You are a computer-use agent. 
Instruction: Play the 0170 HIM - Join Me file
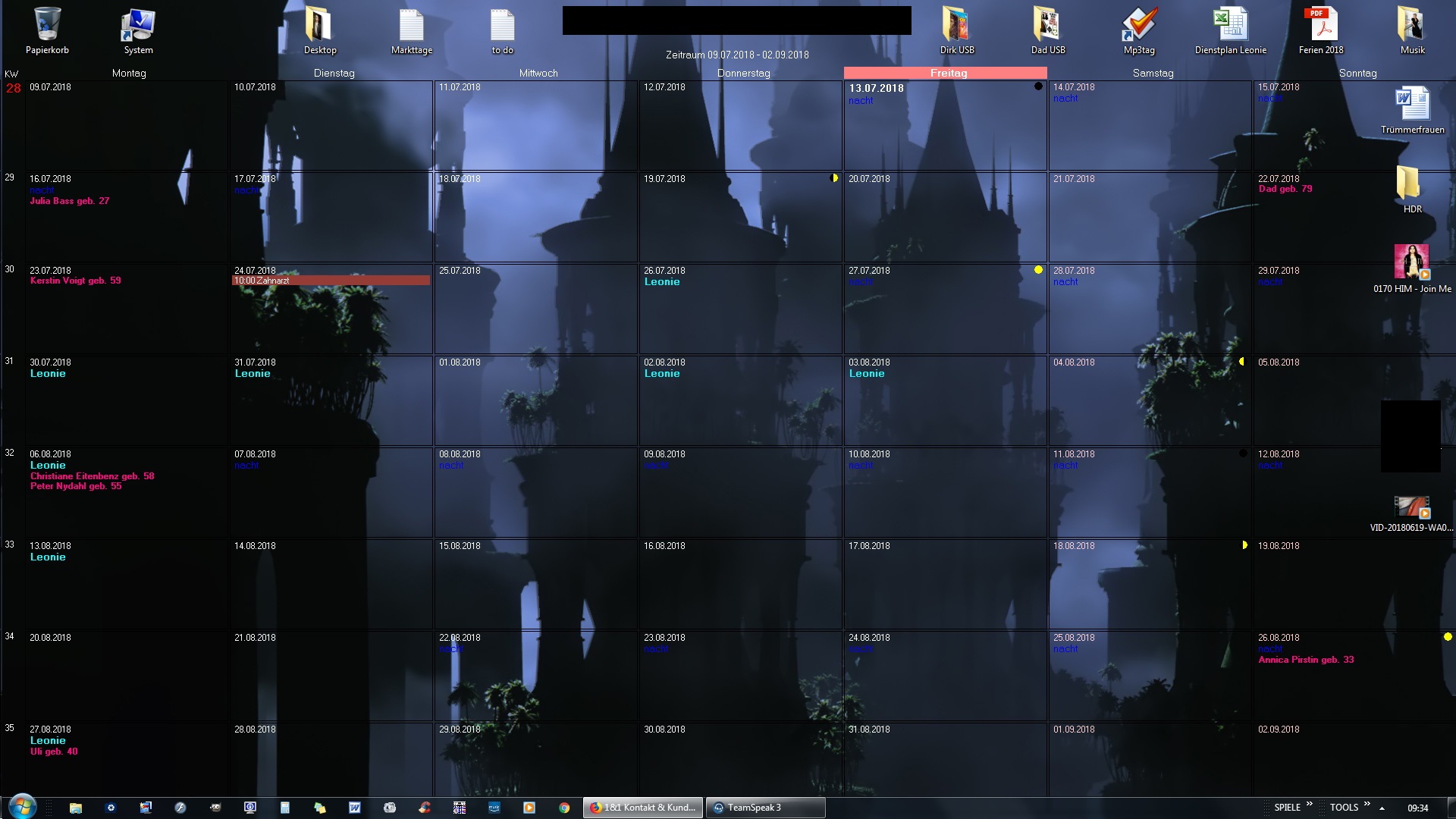pyautogui.click(x=1412, y=263)
